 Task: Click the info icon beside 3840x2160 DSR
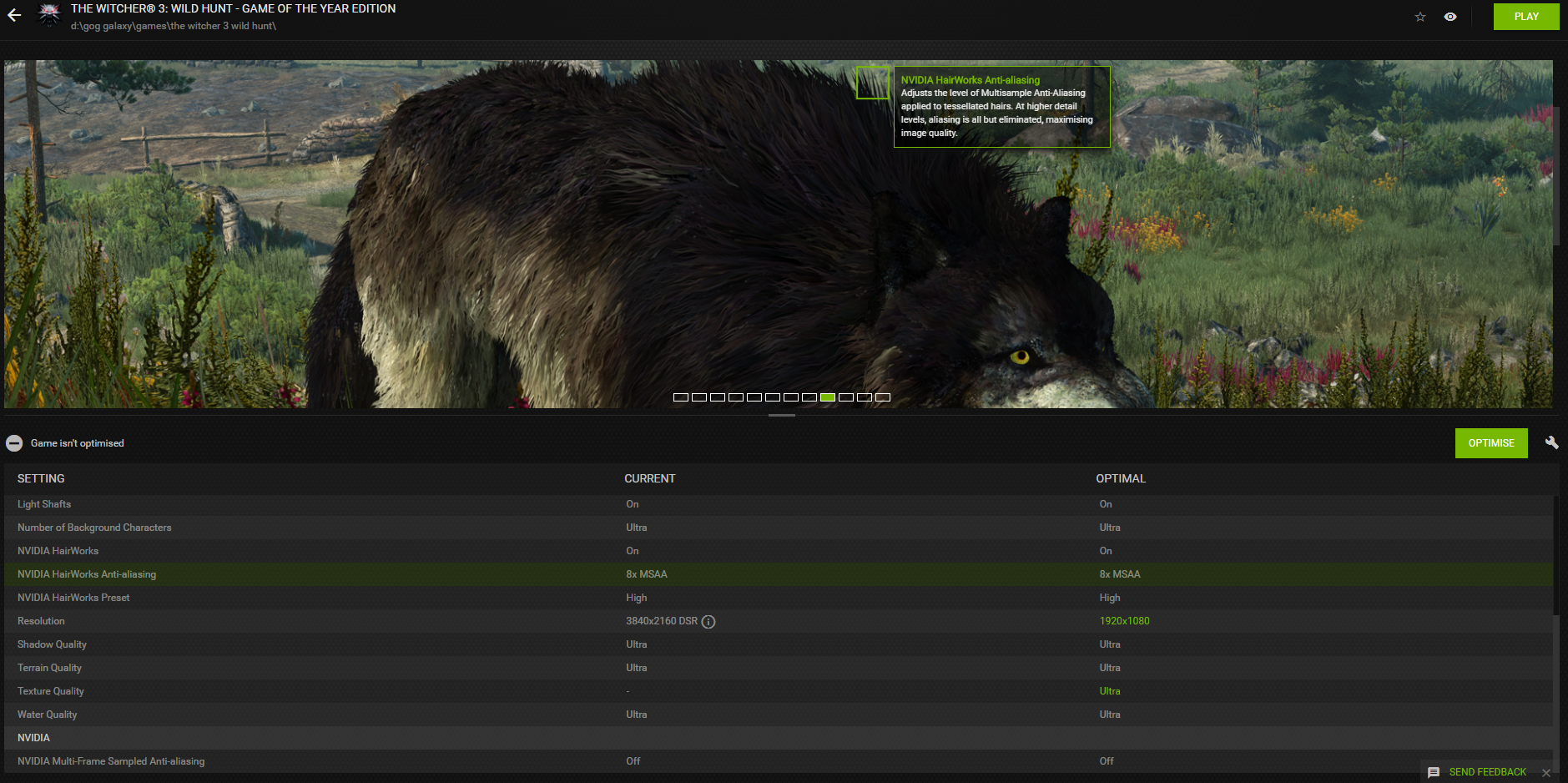[708, 621]
